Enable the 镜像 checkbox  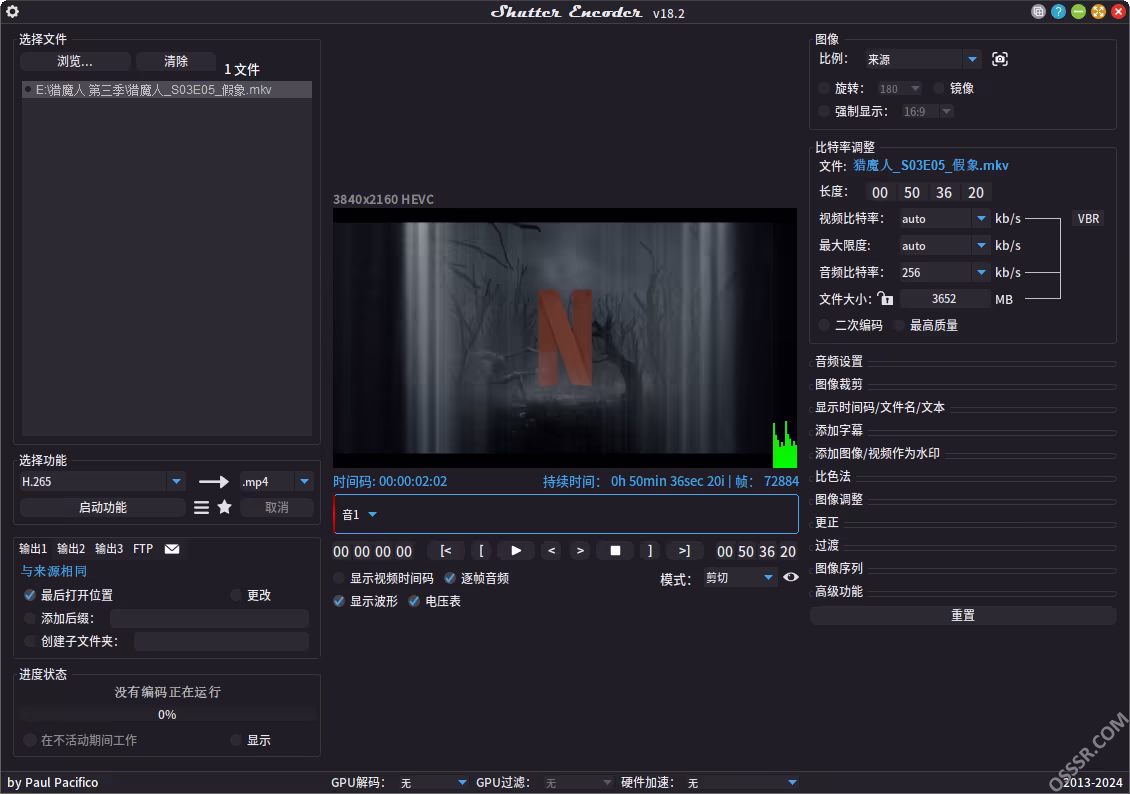(x=938, y=88)
